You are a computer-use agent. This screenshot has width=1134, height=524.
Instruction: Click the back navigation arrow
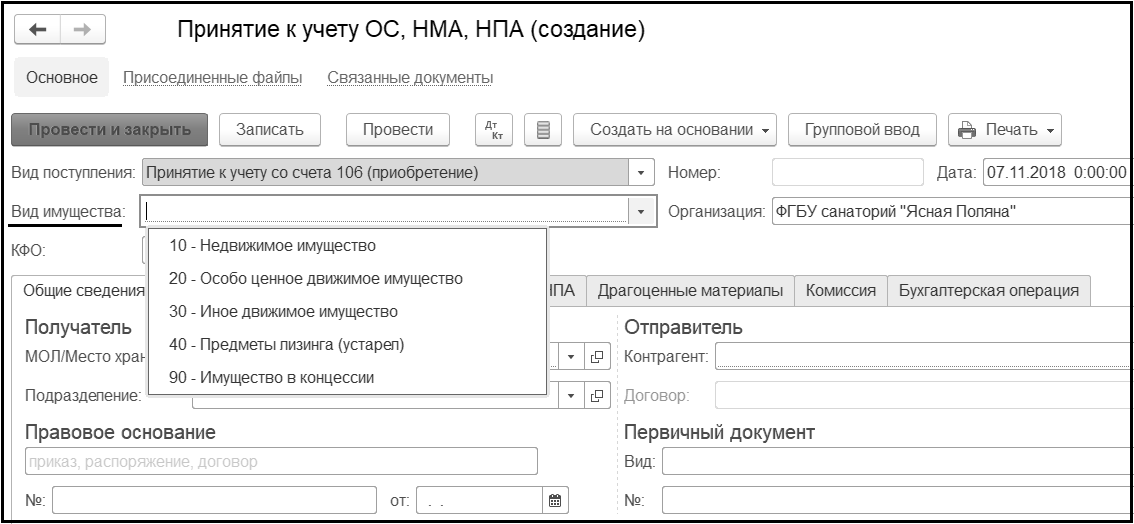40,31
